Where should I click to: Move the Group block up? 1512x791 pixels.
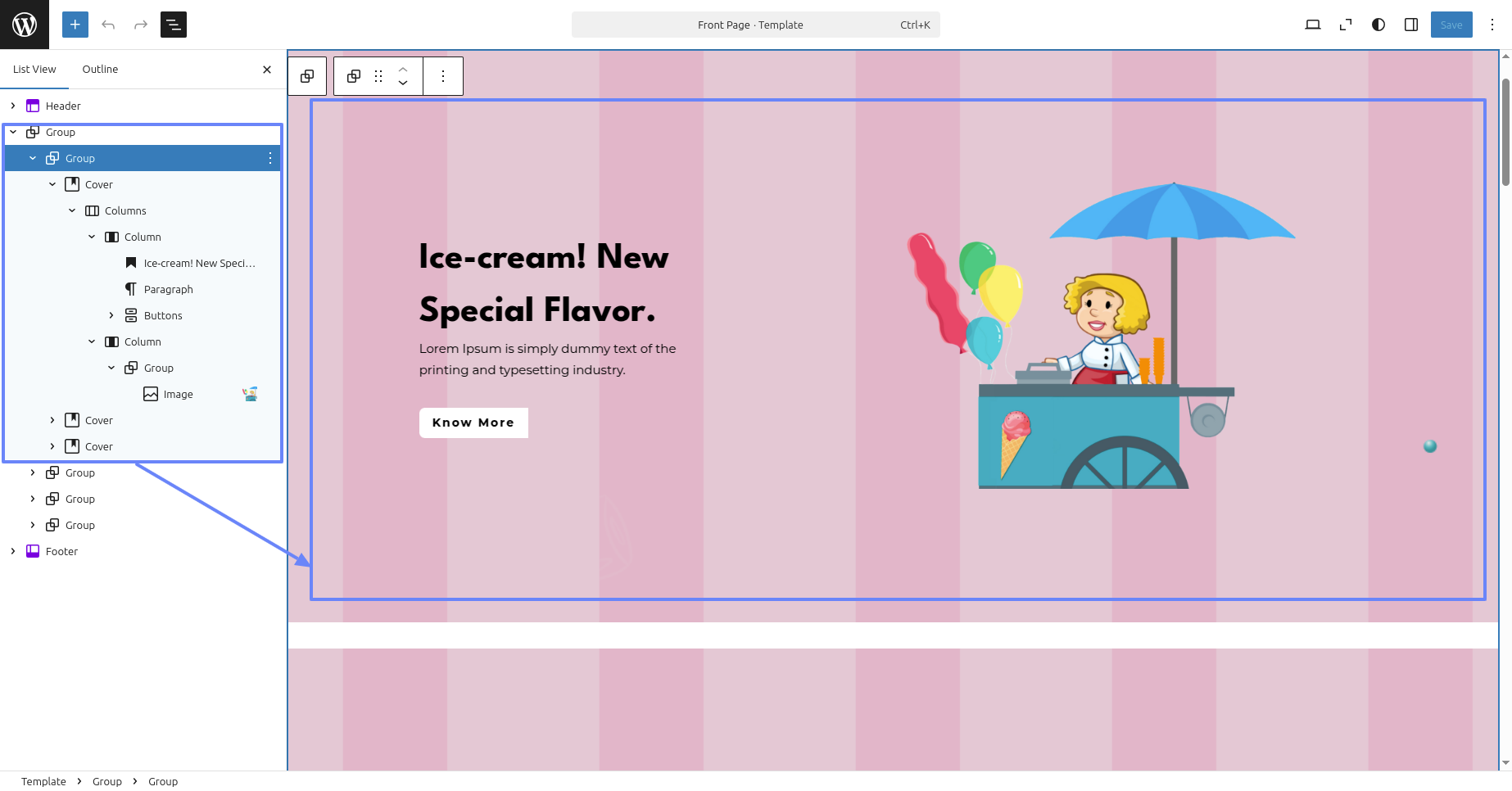(x=403, y=70)
